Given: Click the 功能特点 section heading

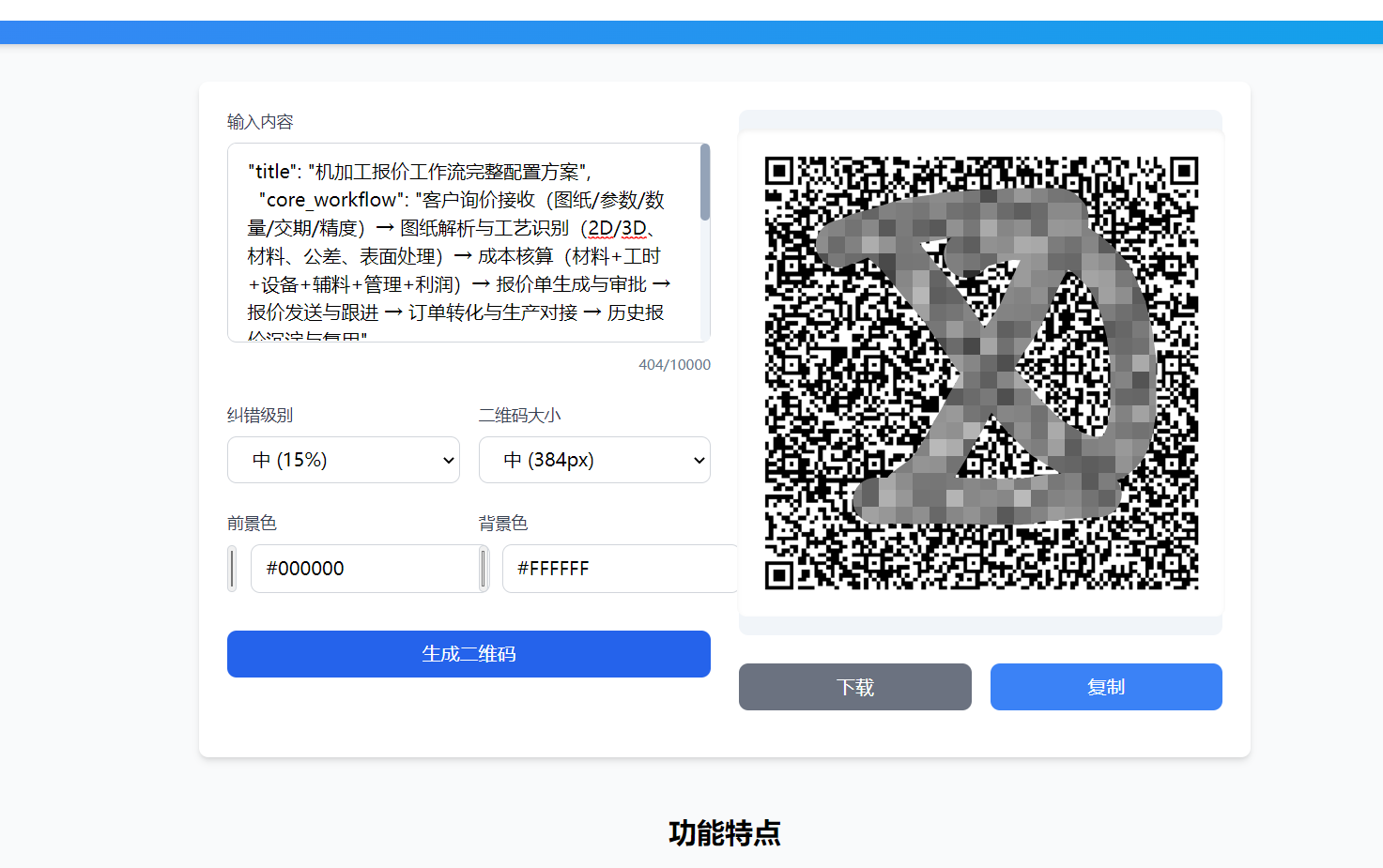Looking at the screenshot, I should [x=725, y=832].
